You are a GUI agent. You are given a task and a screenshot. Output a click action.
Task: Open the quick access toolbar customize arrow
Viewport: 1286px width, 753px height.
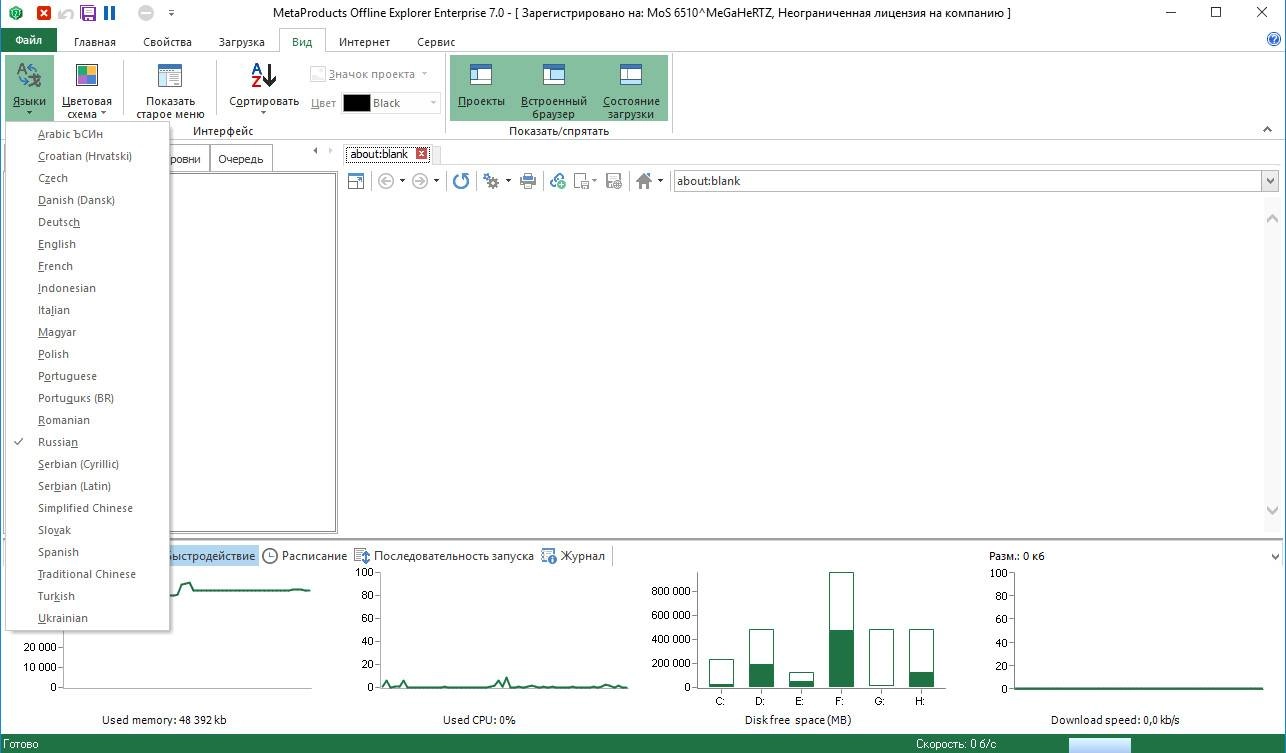tap(171, 13)
